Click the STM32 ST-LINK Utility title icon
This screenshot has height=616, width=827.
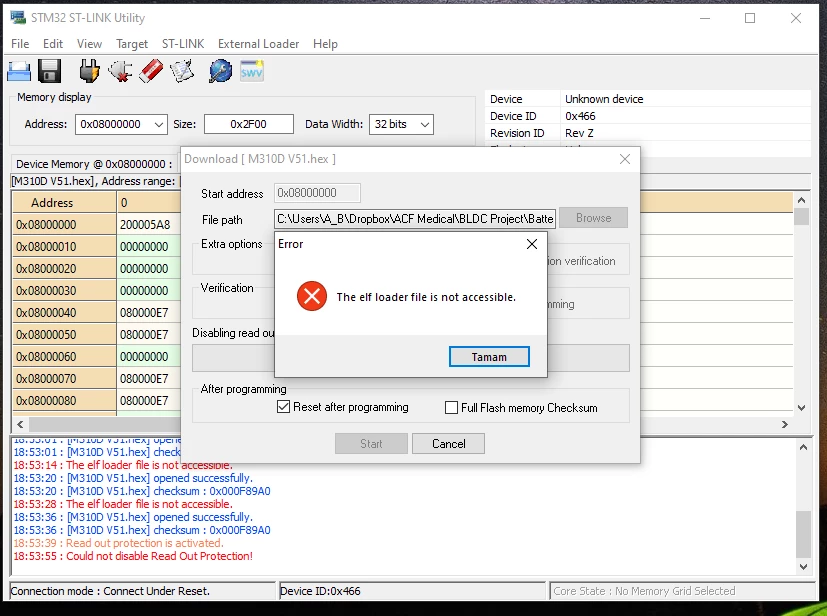click(x=18, y=17)
